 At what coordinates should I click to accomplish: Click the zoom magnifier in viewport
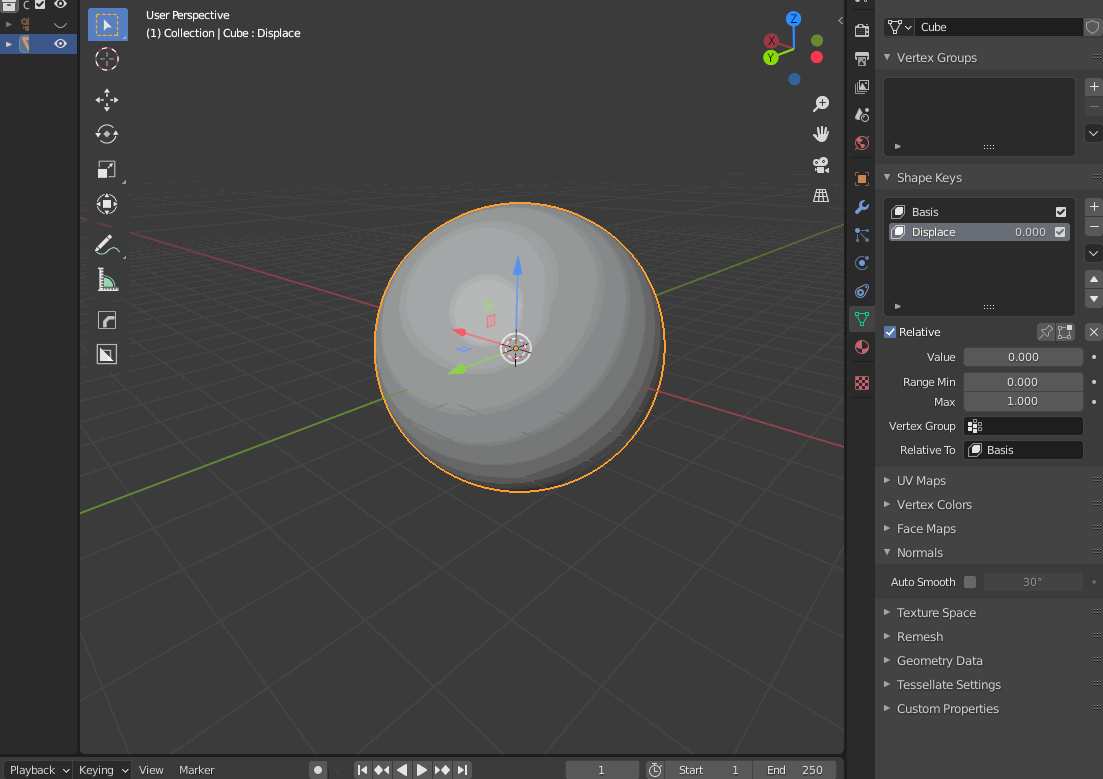[821, 103]
